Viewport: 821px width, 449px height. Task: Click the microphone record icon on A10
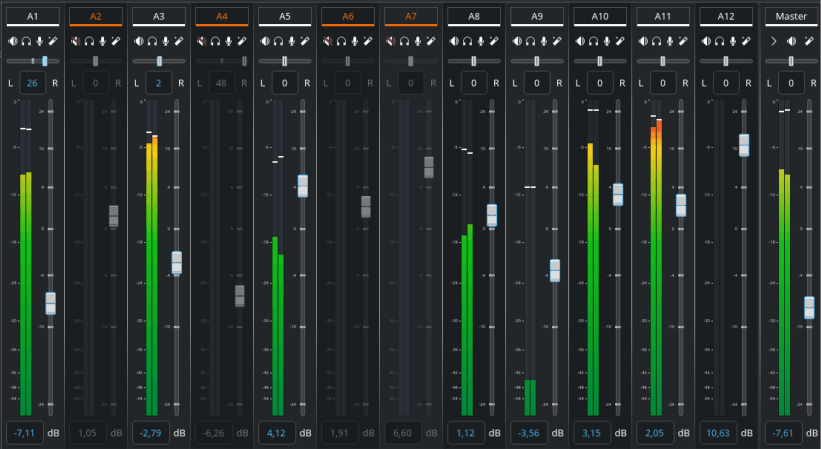point(605,41)
